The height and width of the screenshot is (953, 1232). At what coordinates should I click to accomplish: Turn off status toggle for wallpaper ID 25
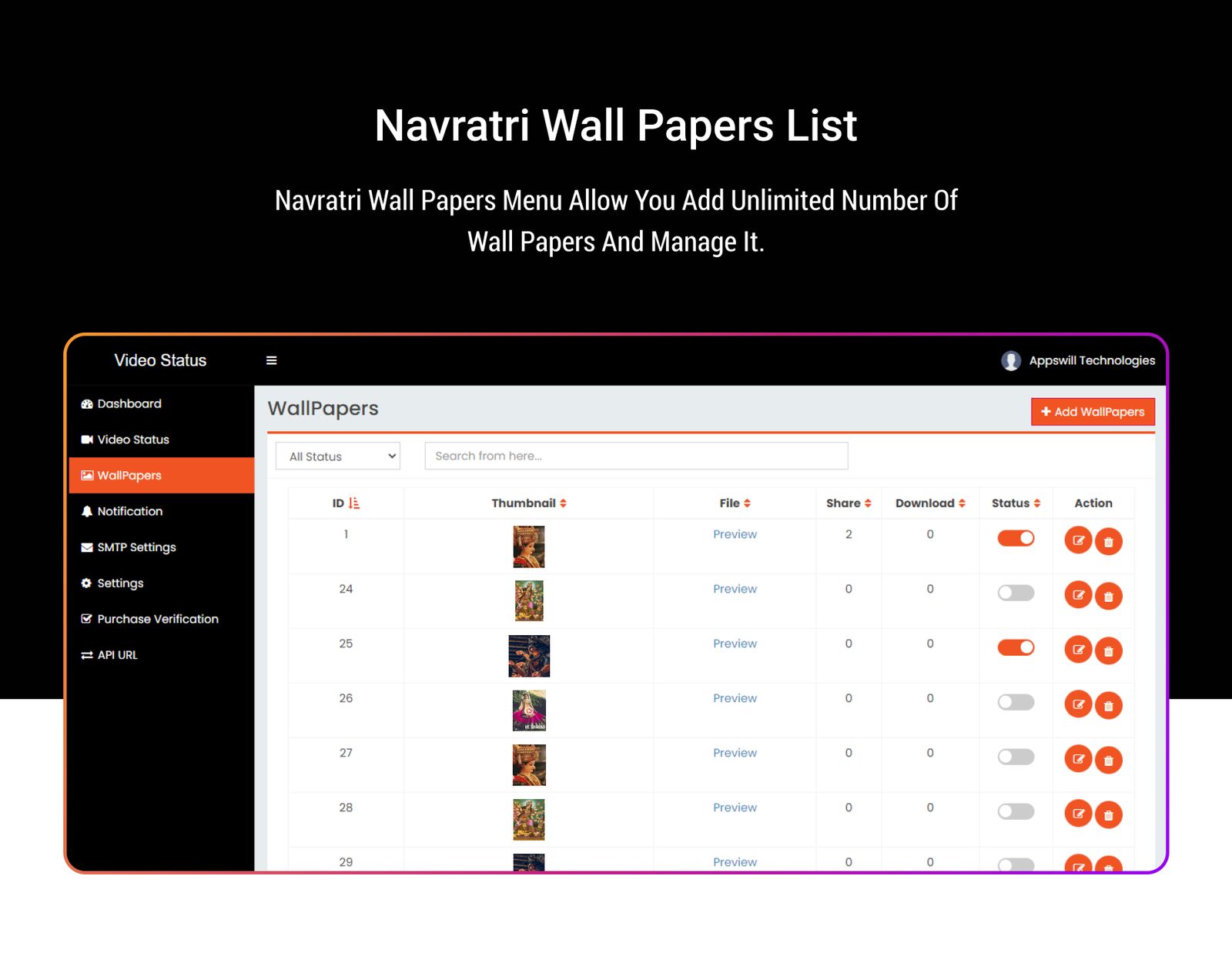(x=1016, y=647)
